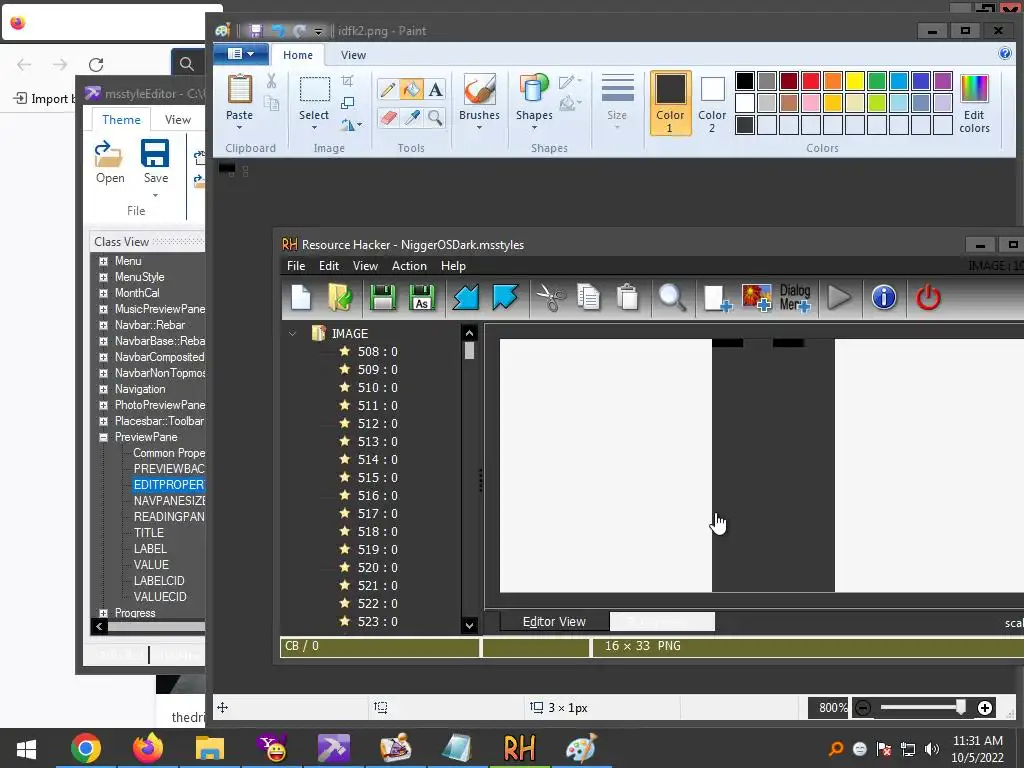Select the Fill with color bucket tool
This screenshot has width=1024, height=768.
pyautogui.click(x=411, y=89)
